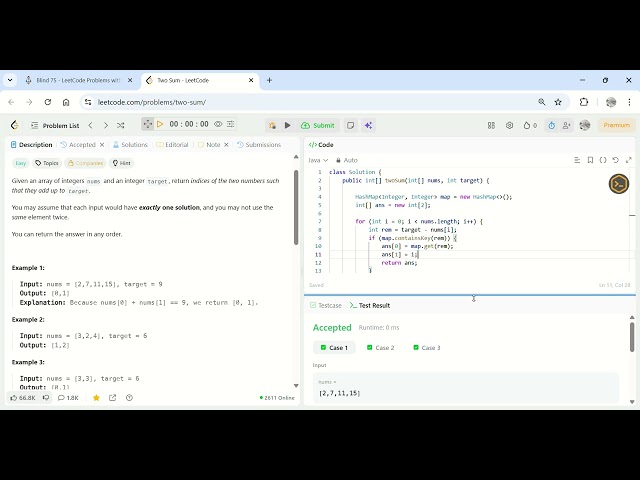Open a new browser tab

pyautogui.click(x=269, y=80)
